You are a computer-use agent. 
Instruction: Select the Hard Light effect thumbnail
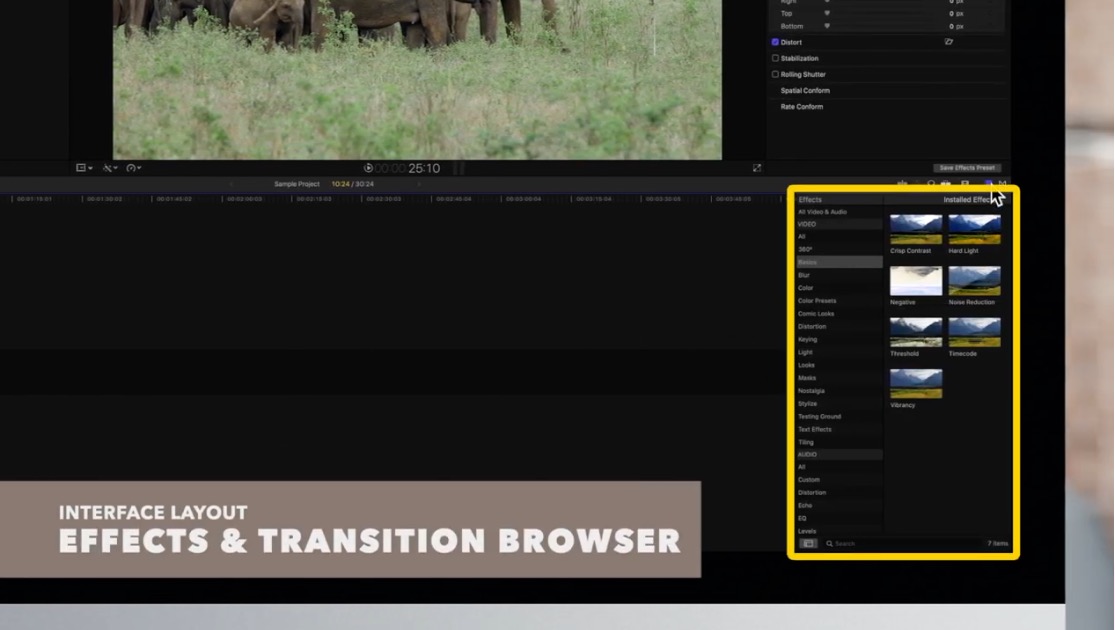[x=974, y=230]
